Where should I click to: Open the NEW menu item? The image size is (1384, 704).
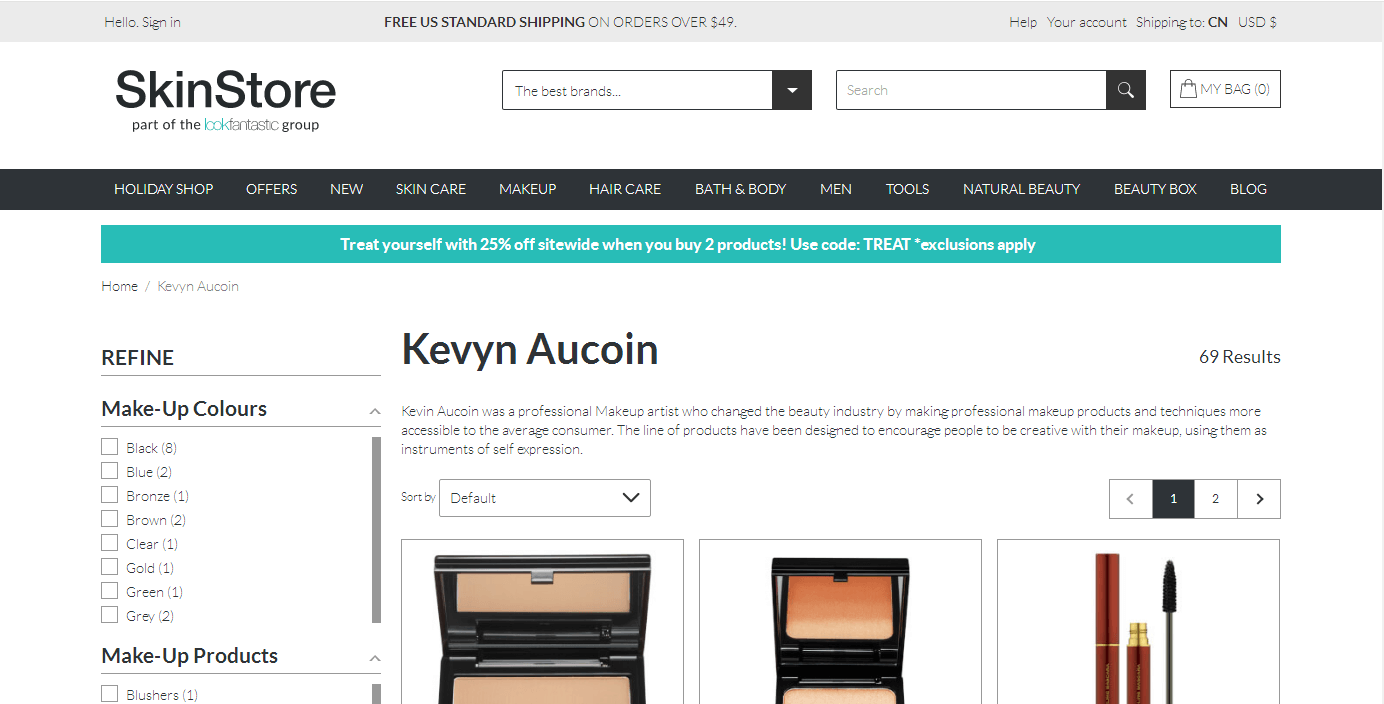tap(346, 189)
